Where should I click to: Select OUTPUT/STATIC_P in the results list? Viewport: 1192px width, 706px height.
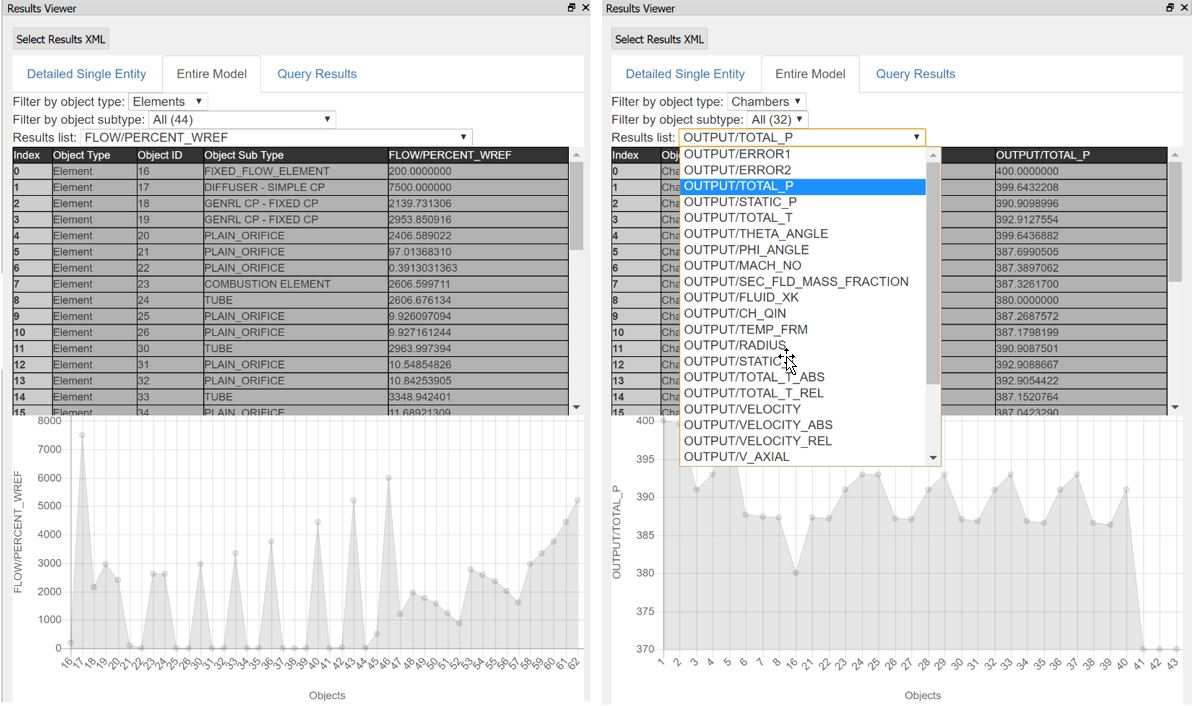point(740,202)
